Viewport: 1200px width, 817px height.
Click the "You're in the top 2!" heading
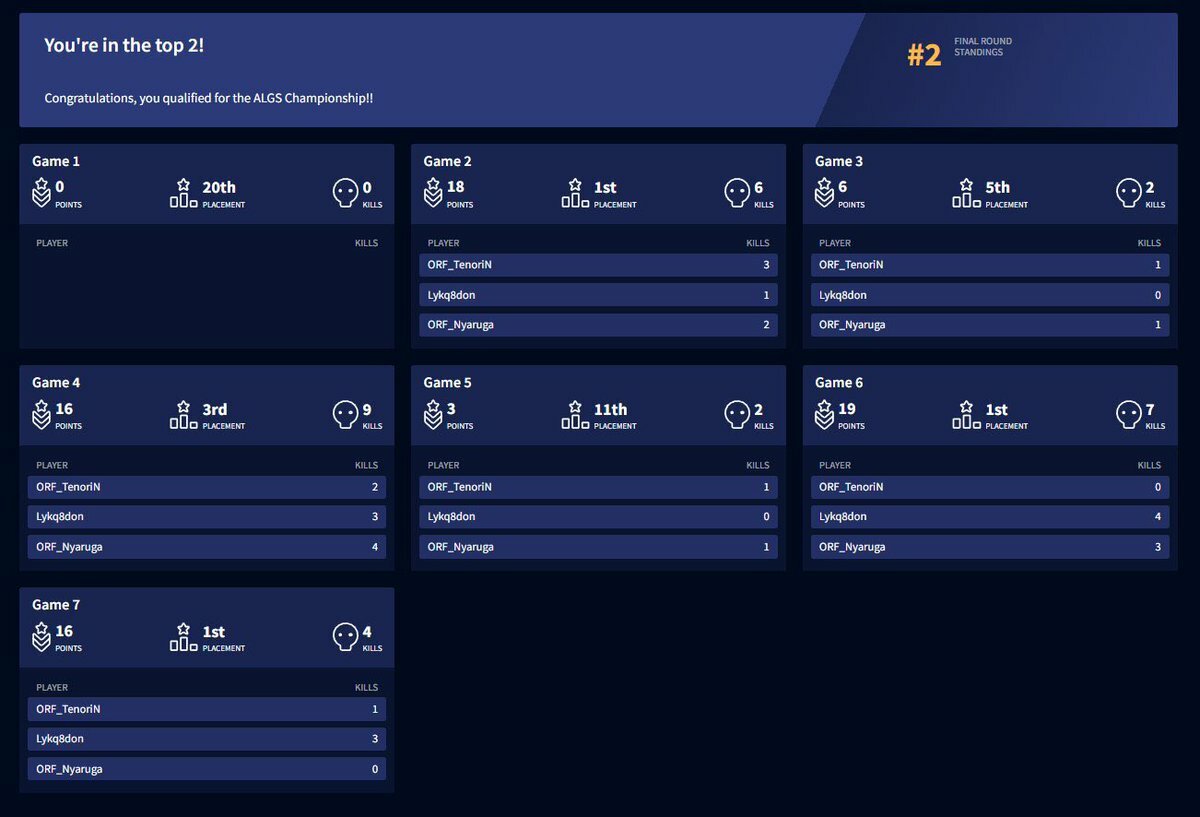pos(124,46)
